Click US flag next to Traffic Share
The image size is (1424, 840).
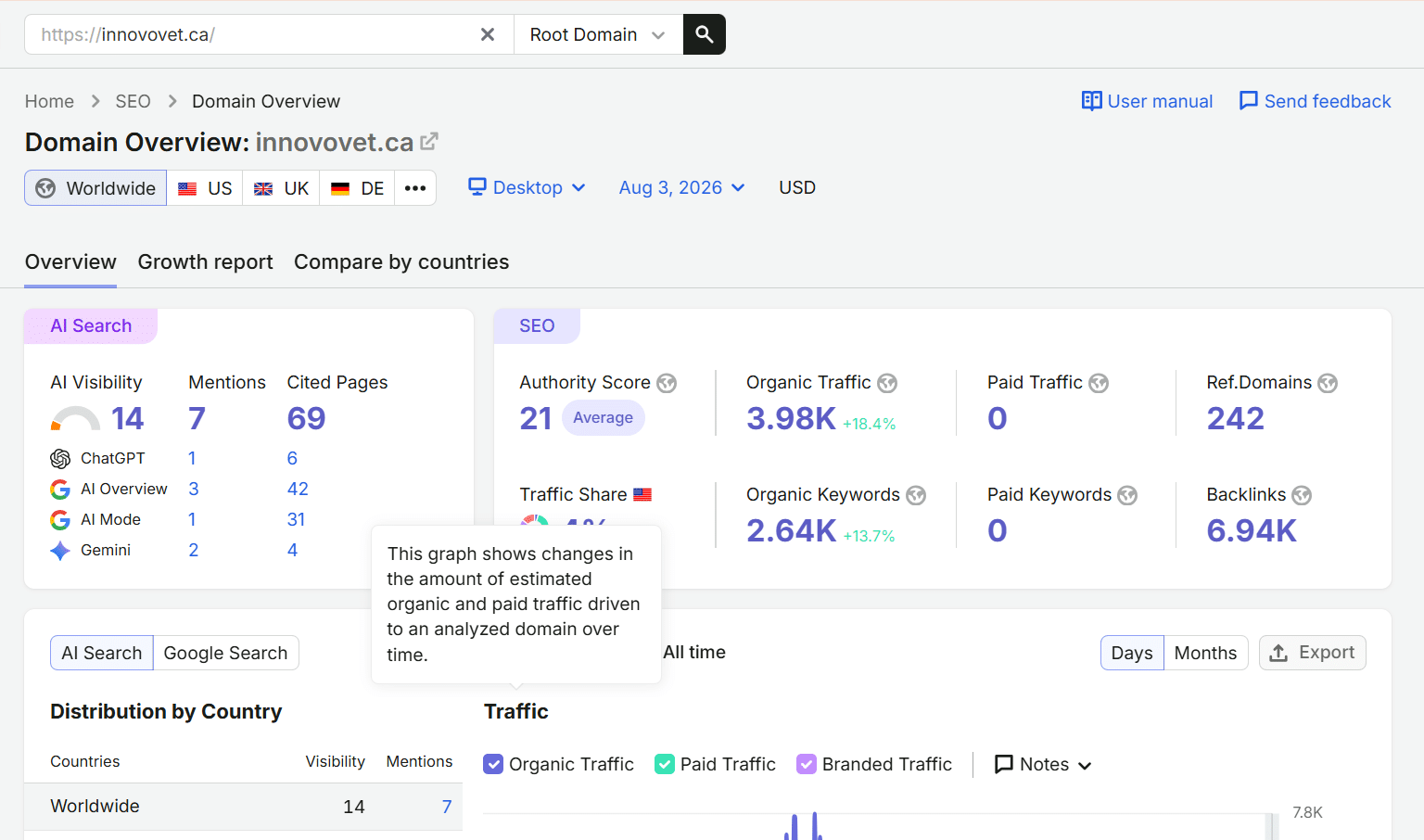coord(642,495)
